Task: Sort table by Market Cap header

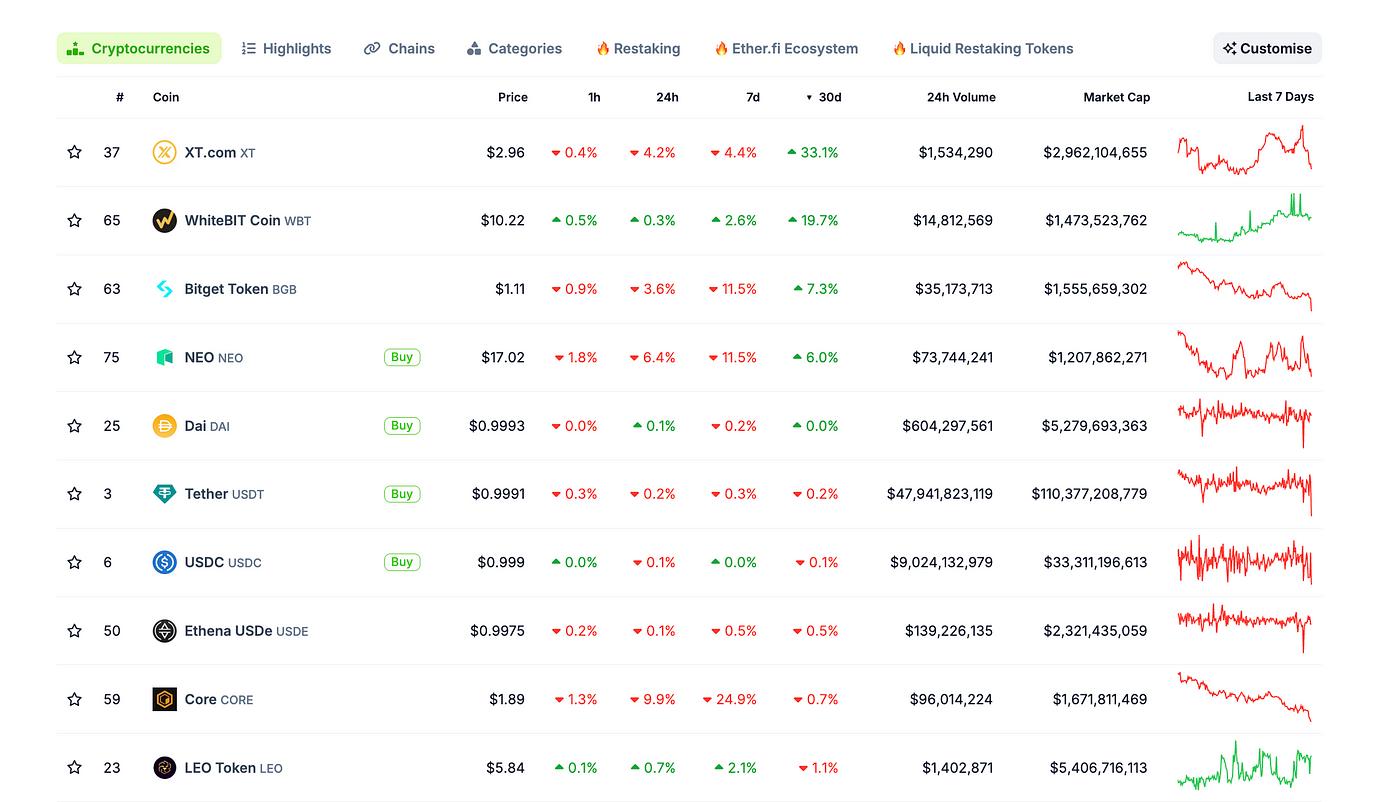Action: click(1116, 97)
